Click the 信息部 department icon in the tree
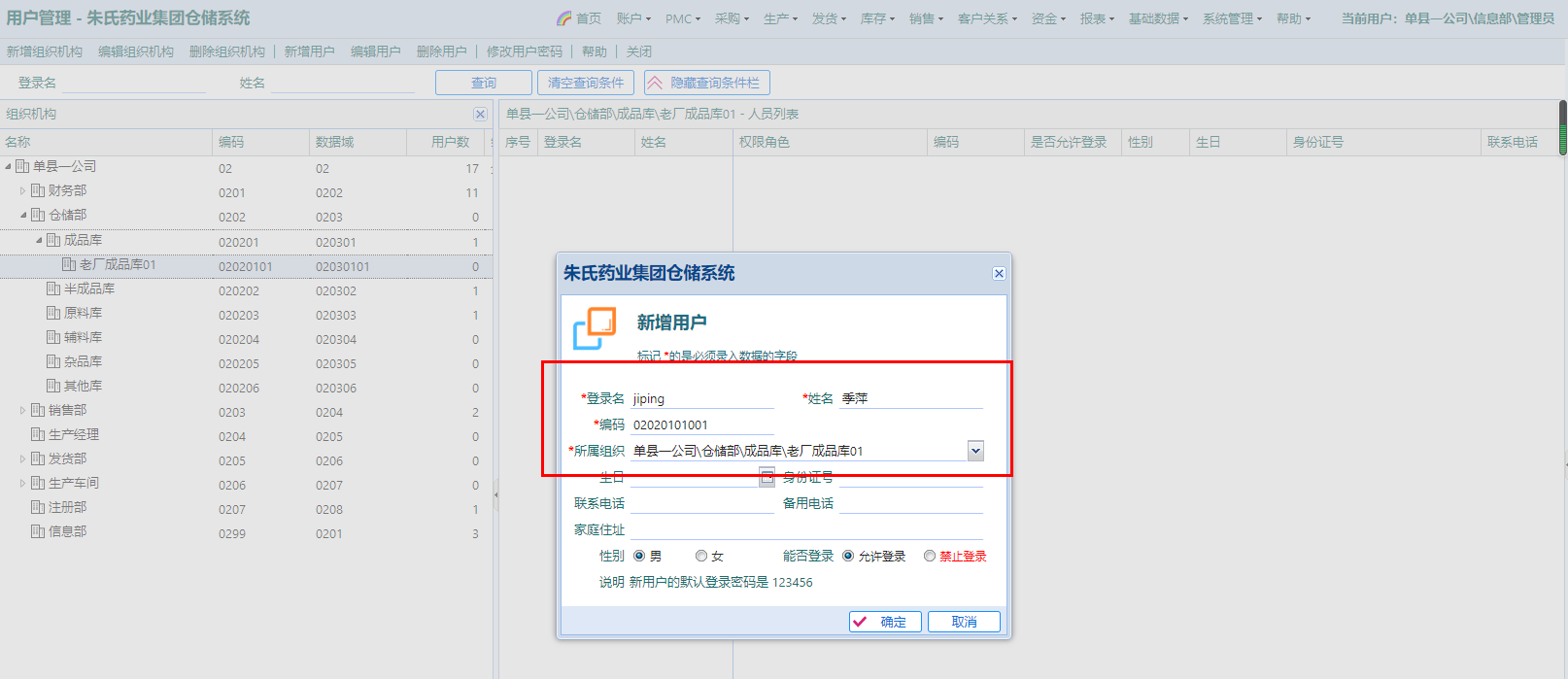Image resolution: width=1568 pixels, height=679 pixels. pos(38,531)
